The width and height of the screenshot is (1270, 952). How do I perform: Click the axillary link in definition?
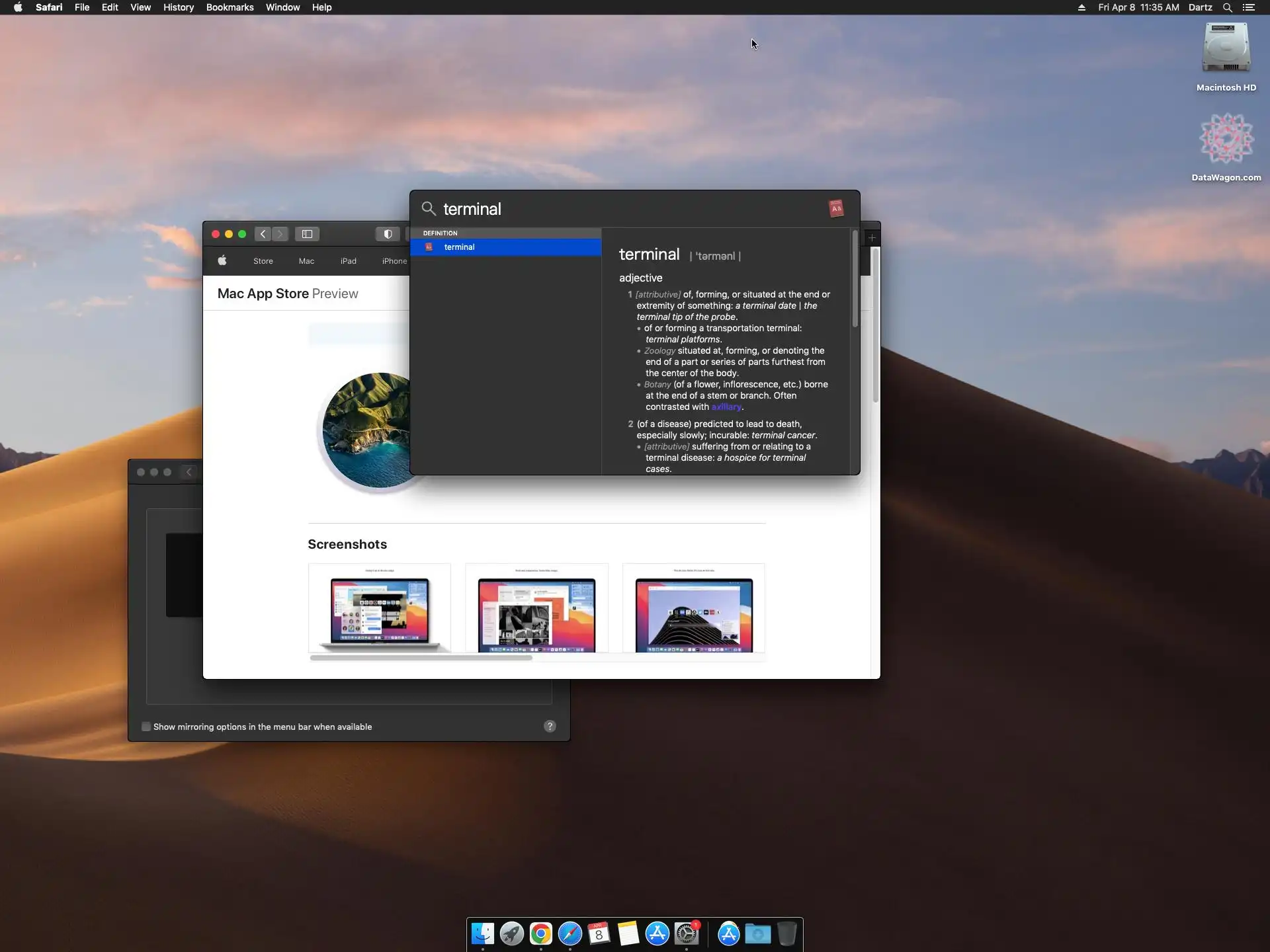point(726,407)
